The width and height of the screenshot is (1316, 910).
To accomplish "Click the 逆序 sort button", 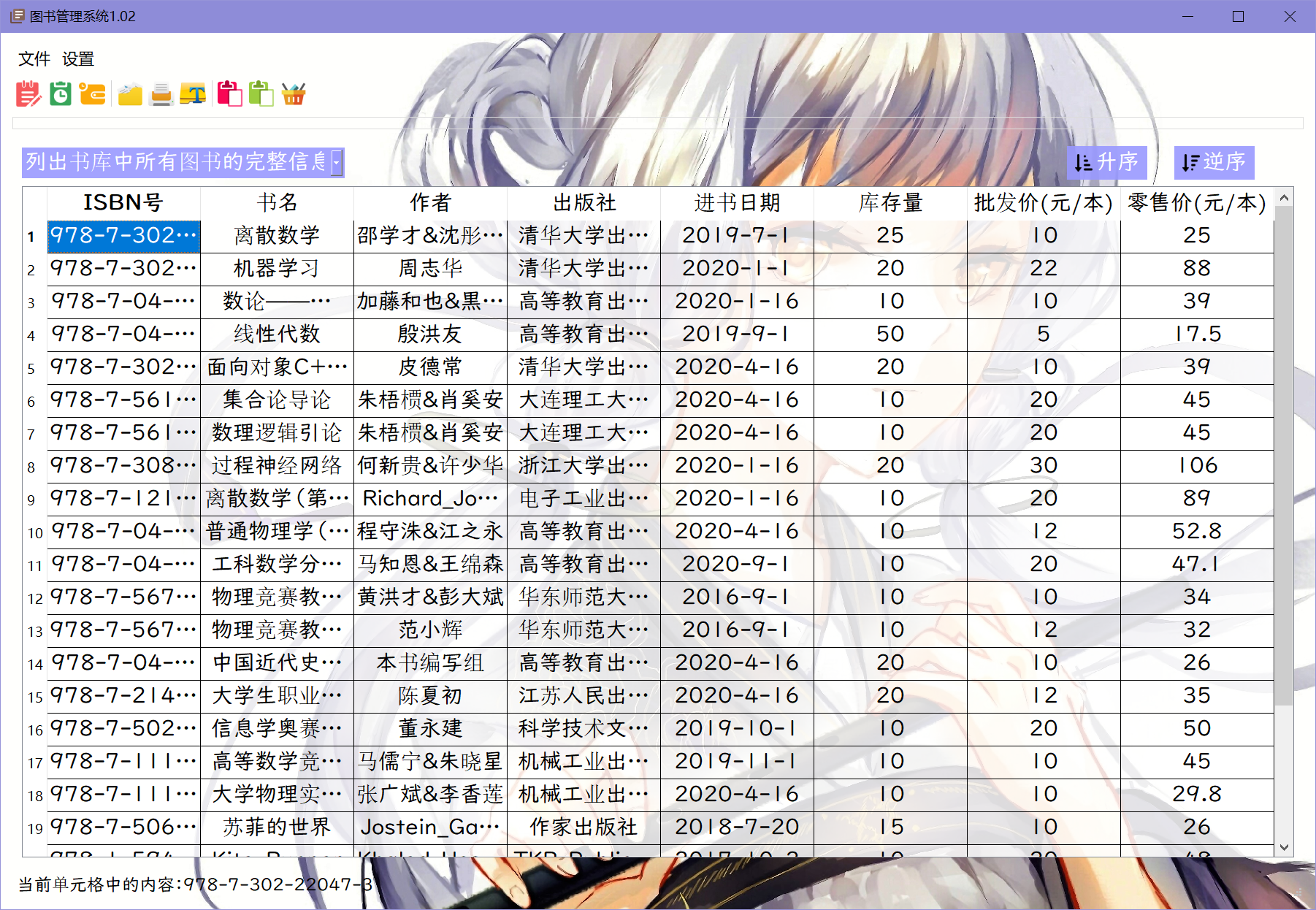I will pyautogui.click(x=1214, y=162).
